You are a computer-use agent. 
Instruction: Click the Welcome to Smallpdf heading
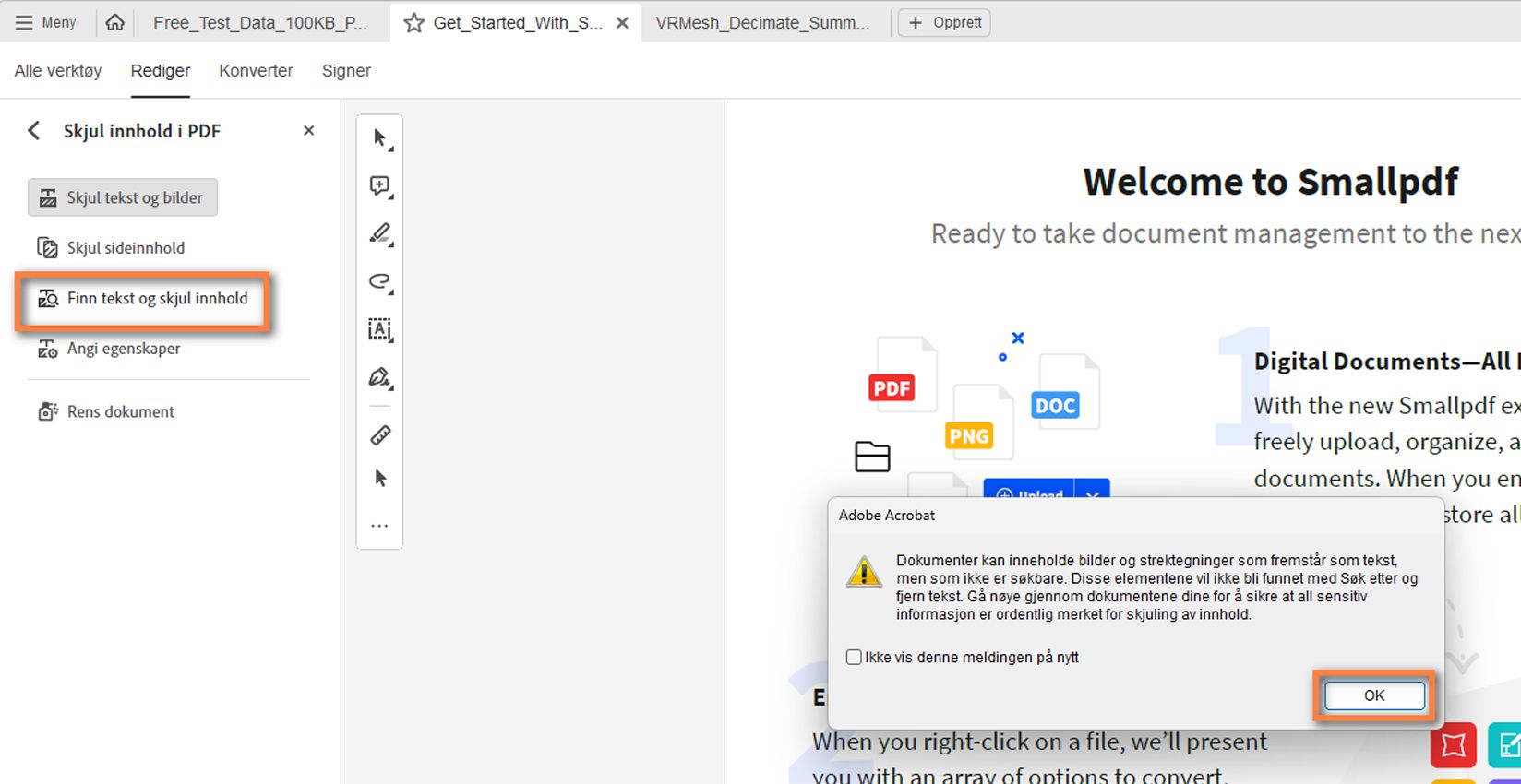point(1270,182)
